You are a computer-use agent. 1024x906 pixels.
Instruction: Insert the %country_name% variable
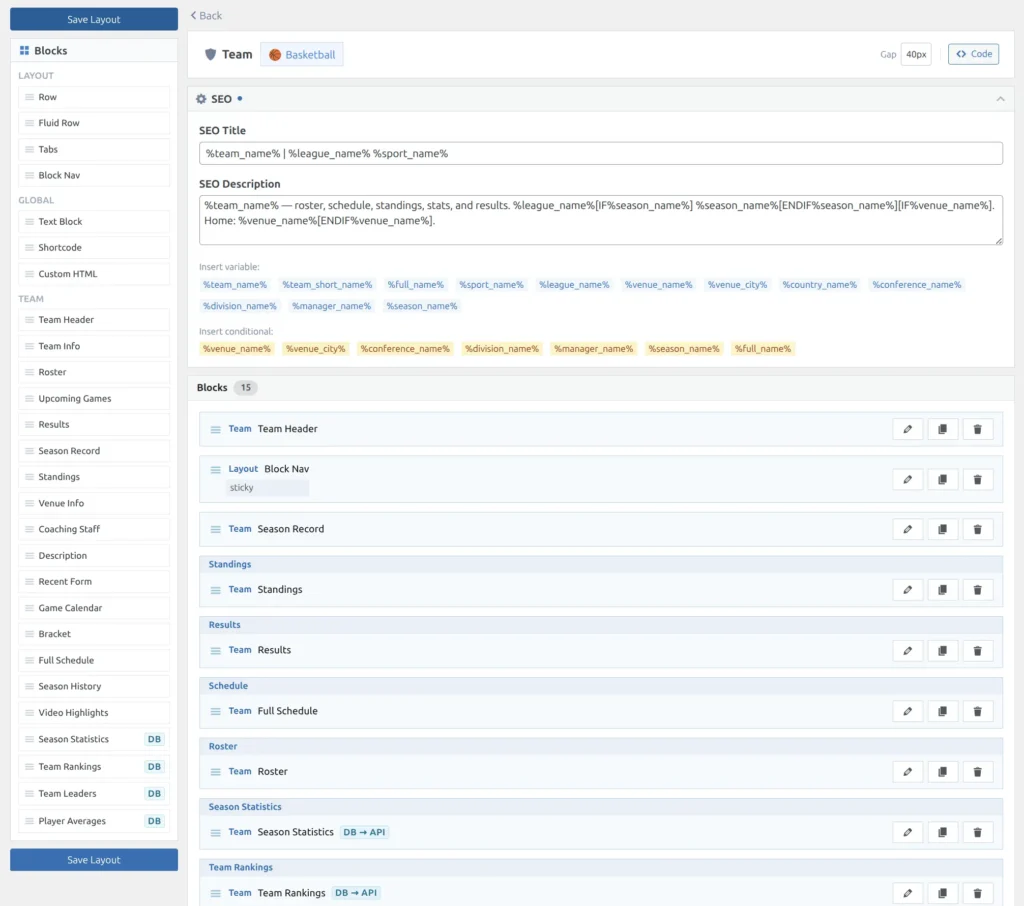(x=820, y=285)
